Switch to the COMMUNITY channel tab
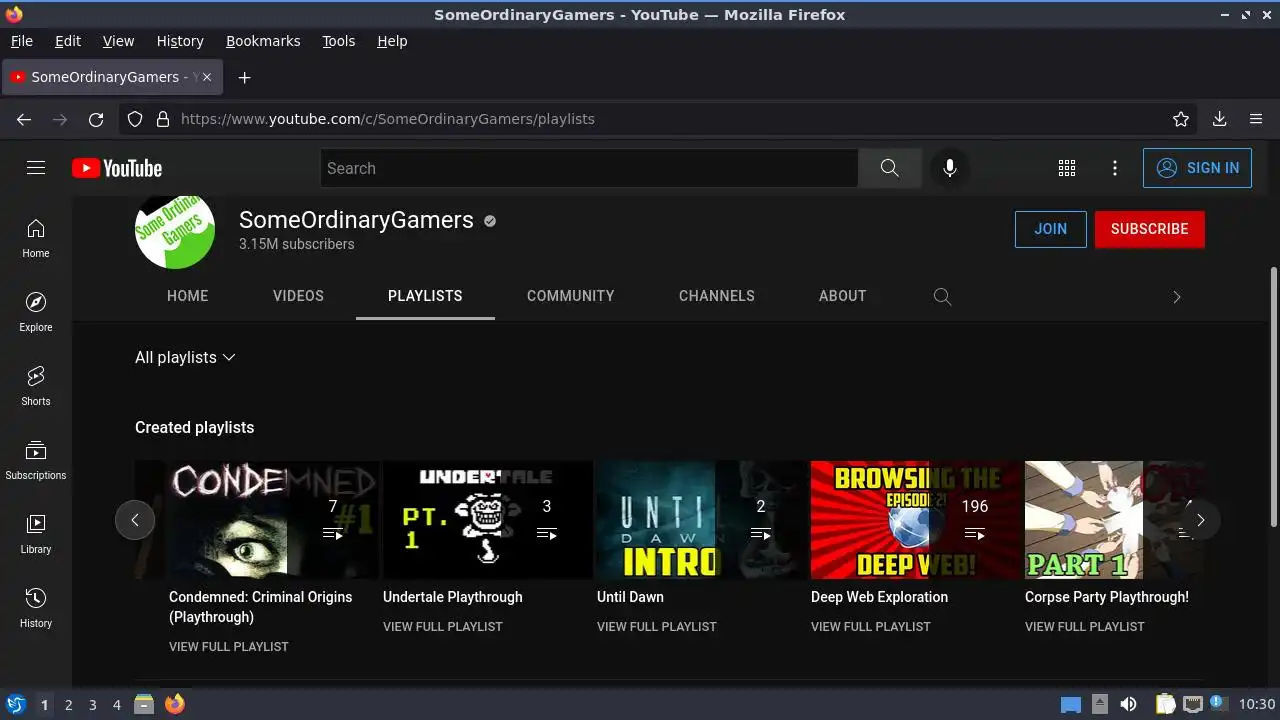1280x720 pixels. pos(571,296)
